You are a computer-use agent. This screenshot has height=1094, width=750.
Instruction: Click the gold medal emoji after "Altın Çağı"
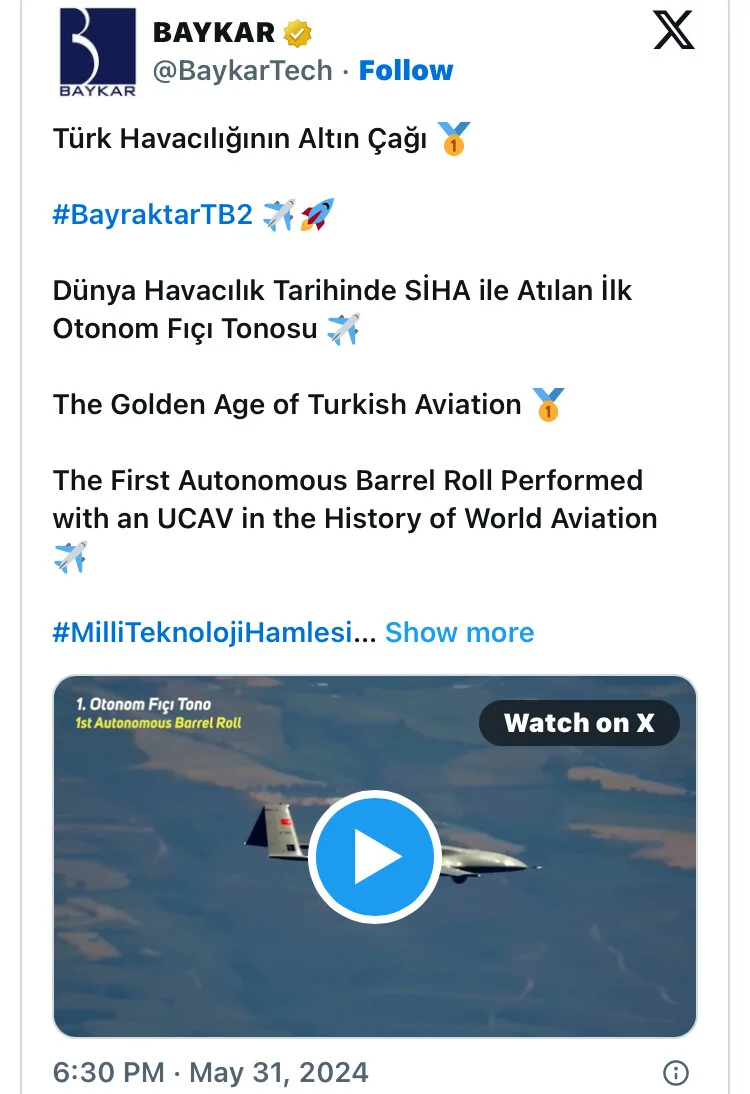pos(454,139)
